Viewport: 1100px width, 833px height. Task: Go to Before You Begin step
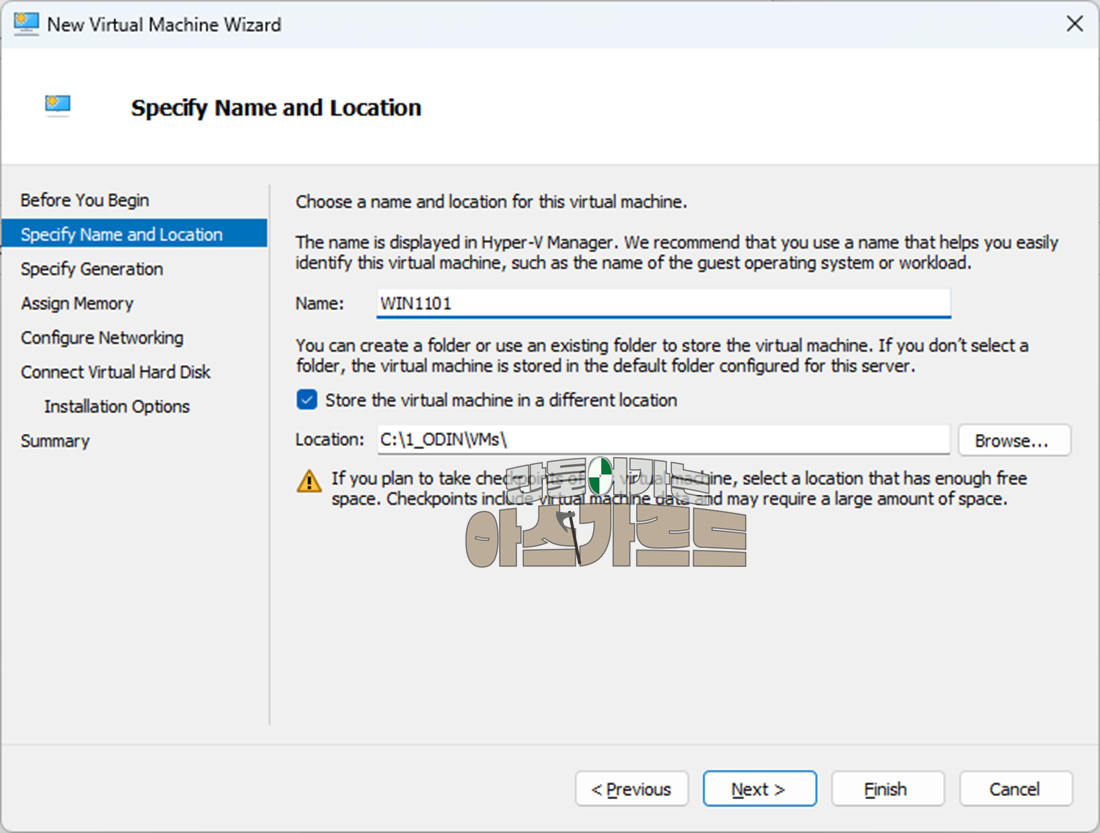(x=85, y=200)
